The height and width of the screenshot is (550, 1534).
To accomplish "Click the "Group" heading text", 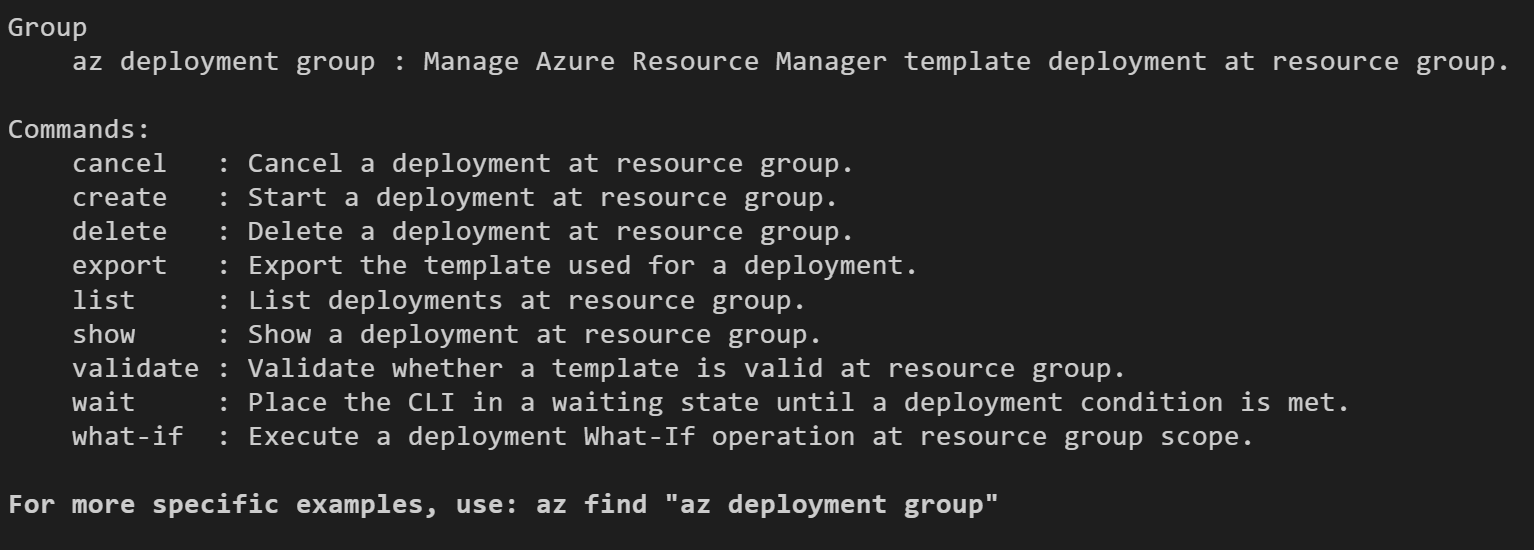I will (47, 28).
